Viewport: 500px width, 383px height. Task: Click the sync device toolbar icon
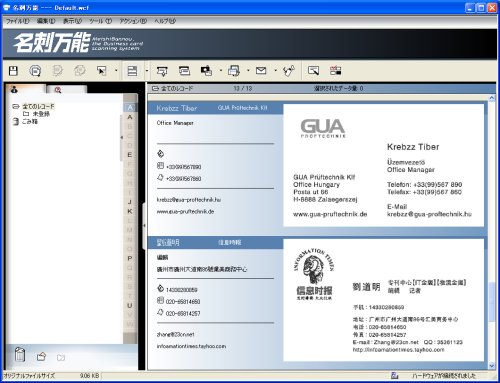[289, 71]
